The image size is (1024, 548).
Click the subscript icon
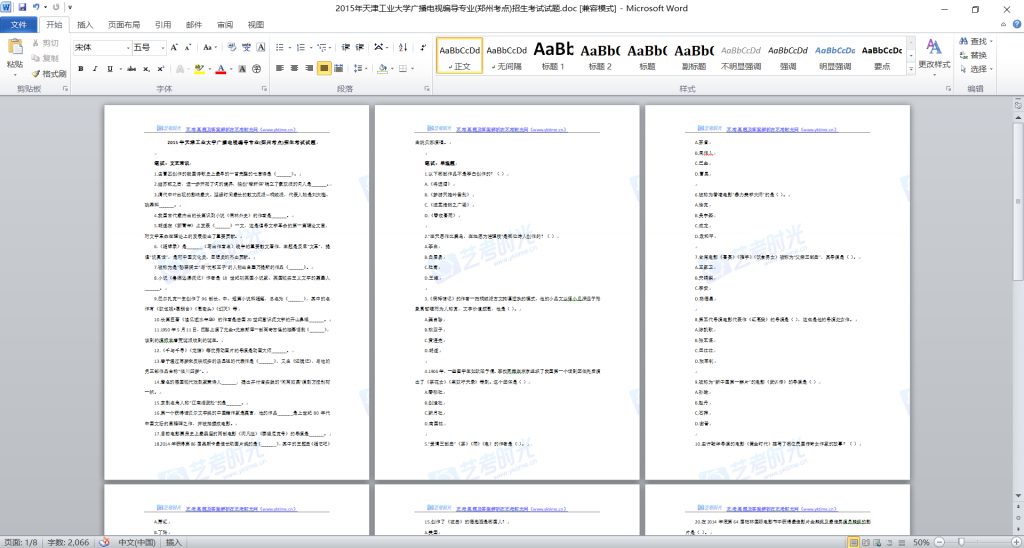tap(144, 69)
